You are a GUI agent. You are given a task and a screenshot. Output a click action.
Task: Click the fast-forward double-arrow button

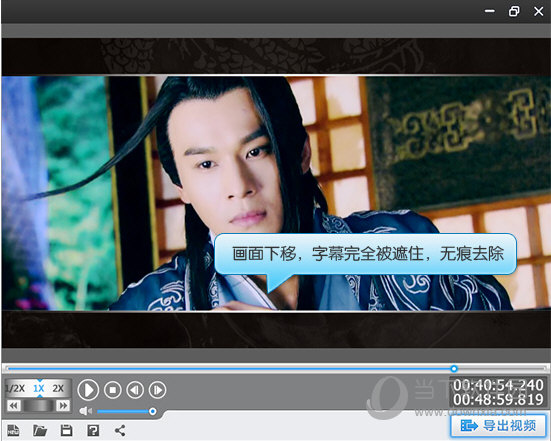pyautogui.click(x=63, y=406)
